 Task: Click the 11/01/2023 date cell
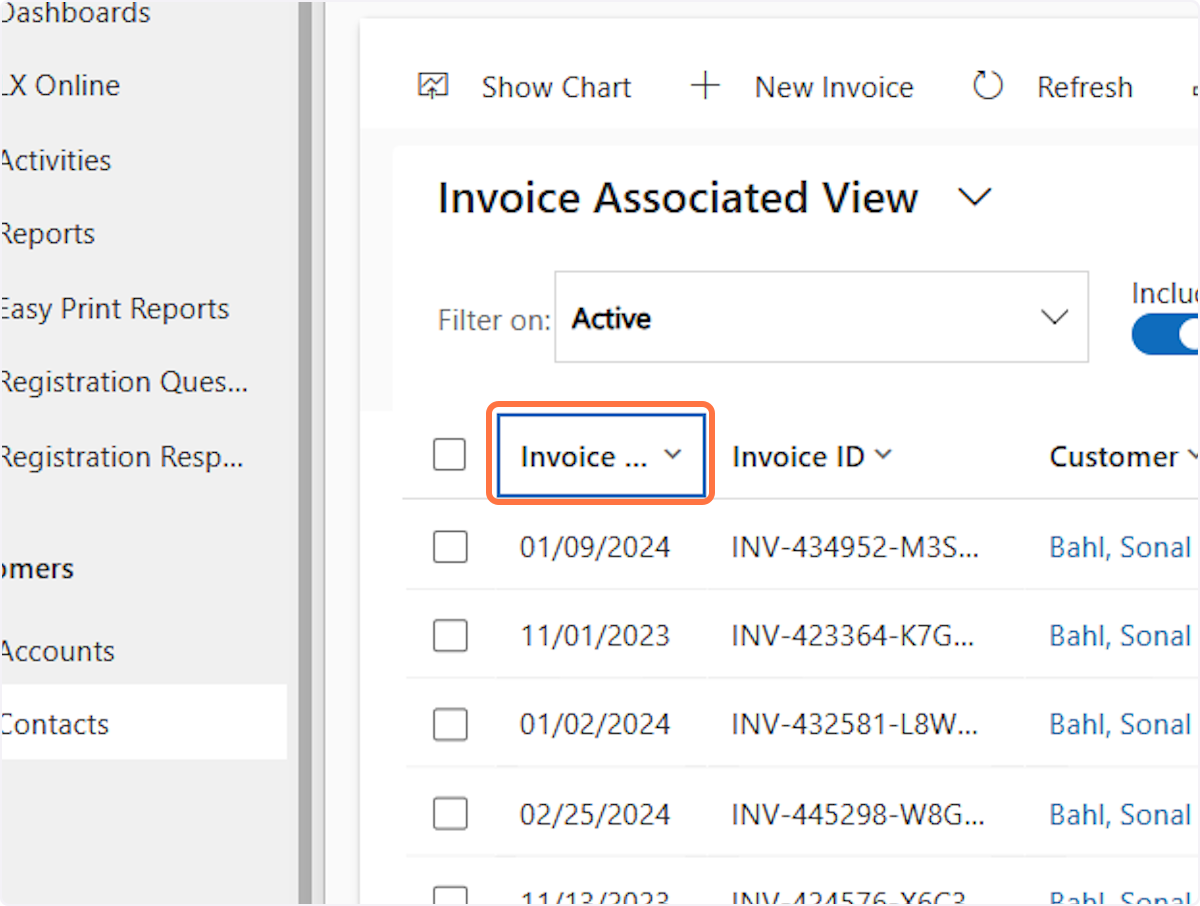pos(595,635)
